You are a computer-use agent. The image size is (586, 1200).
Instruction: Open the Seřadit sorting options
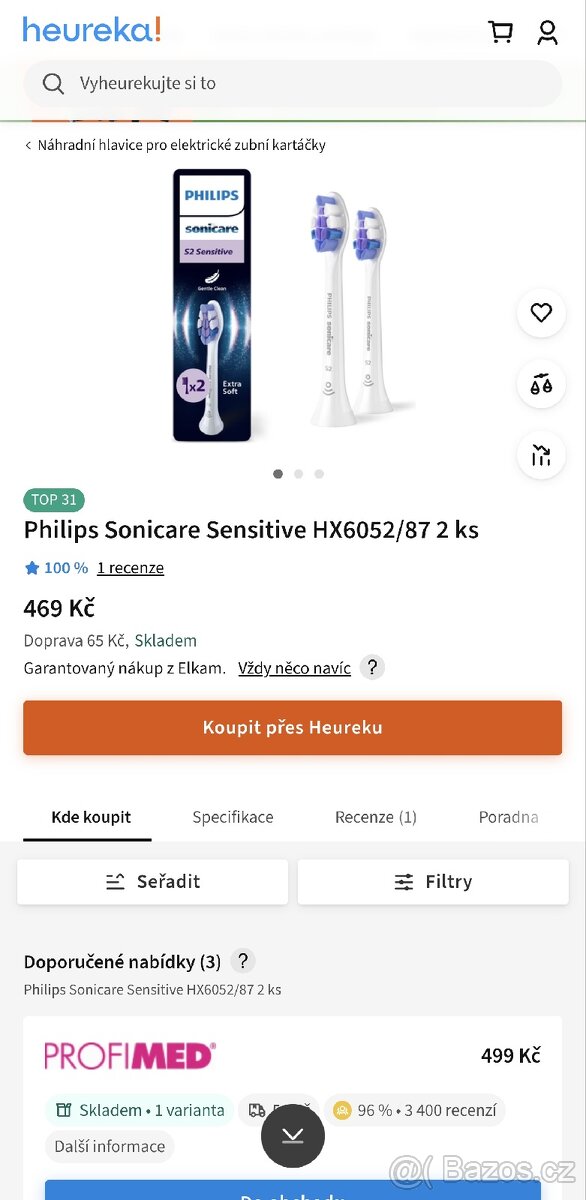(x=152, y=881)
